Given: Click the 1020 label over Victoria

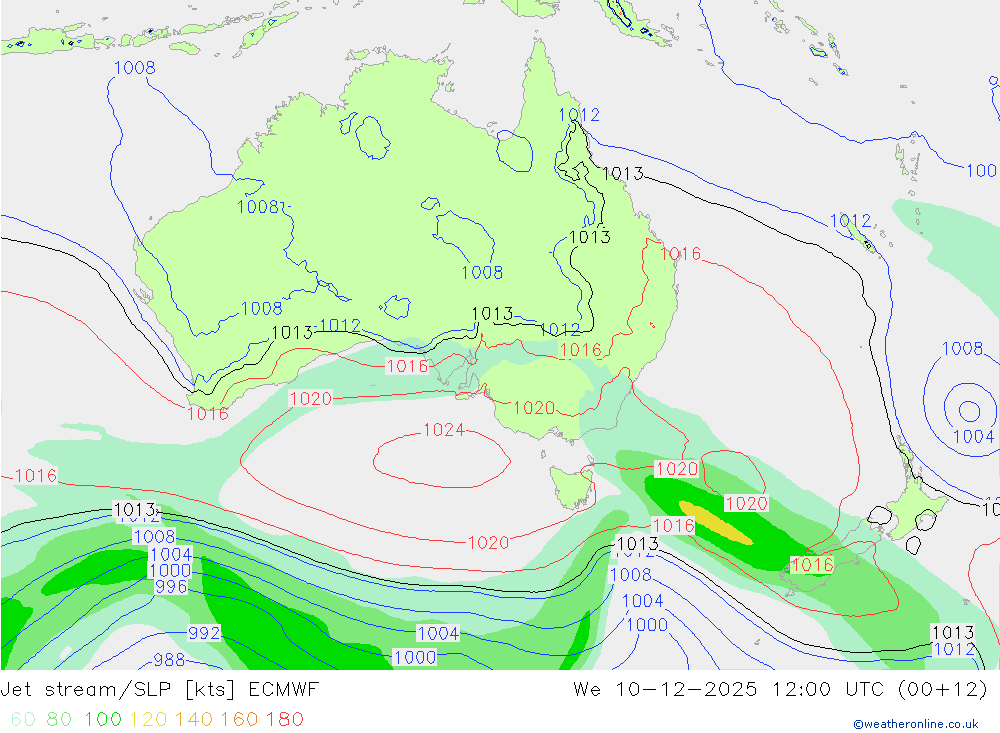Looking at the screenshot, I should [x=534, y=408].
